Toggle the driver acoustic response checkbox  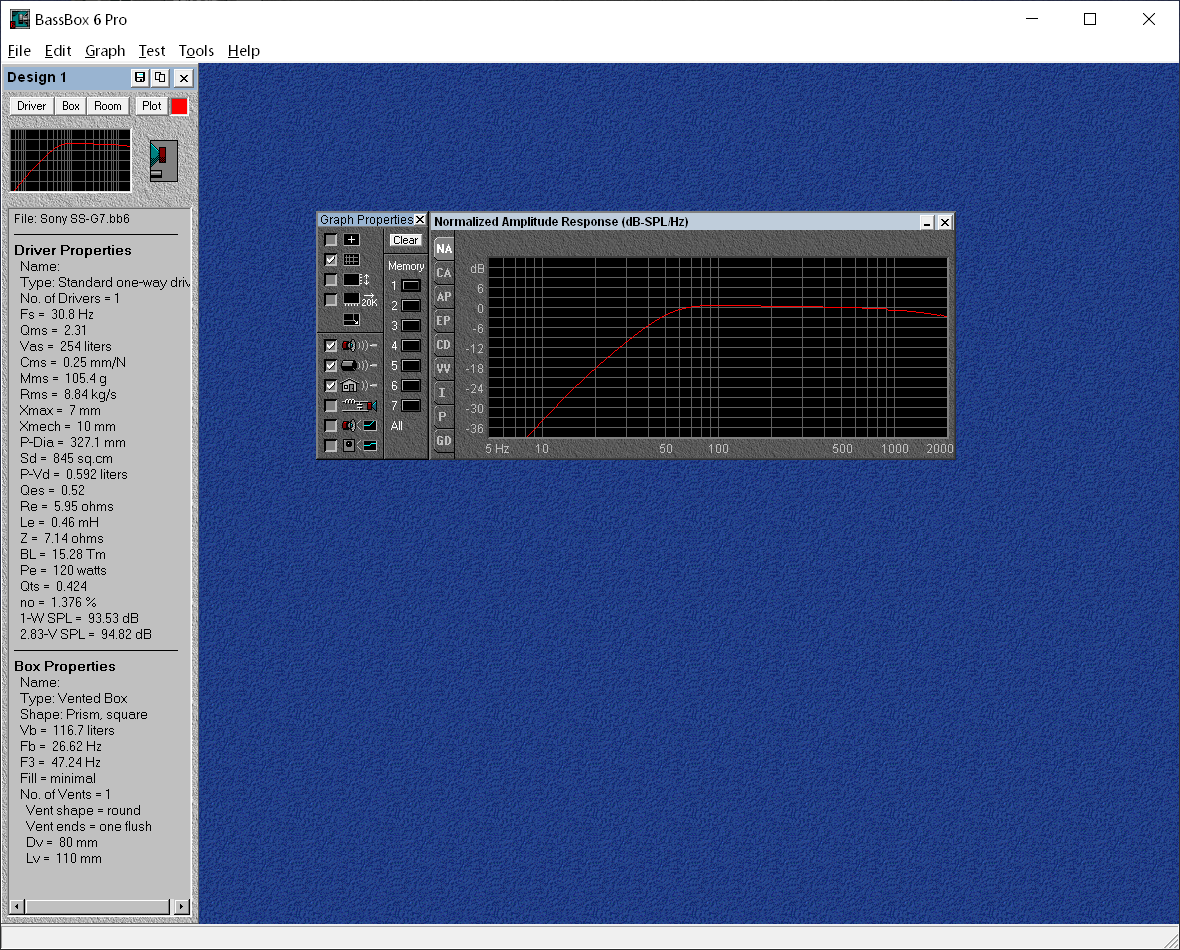330,346
